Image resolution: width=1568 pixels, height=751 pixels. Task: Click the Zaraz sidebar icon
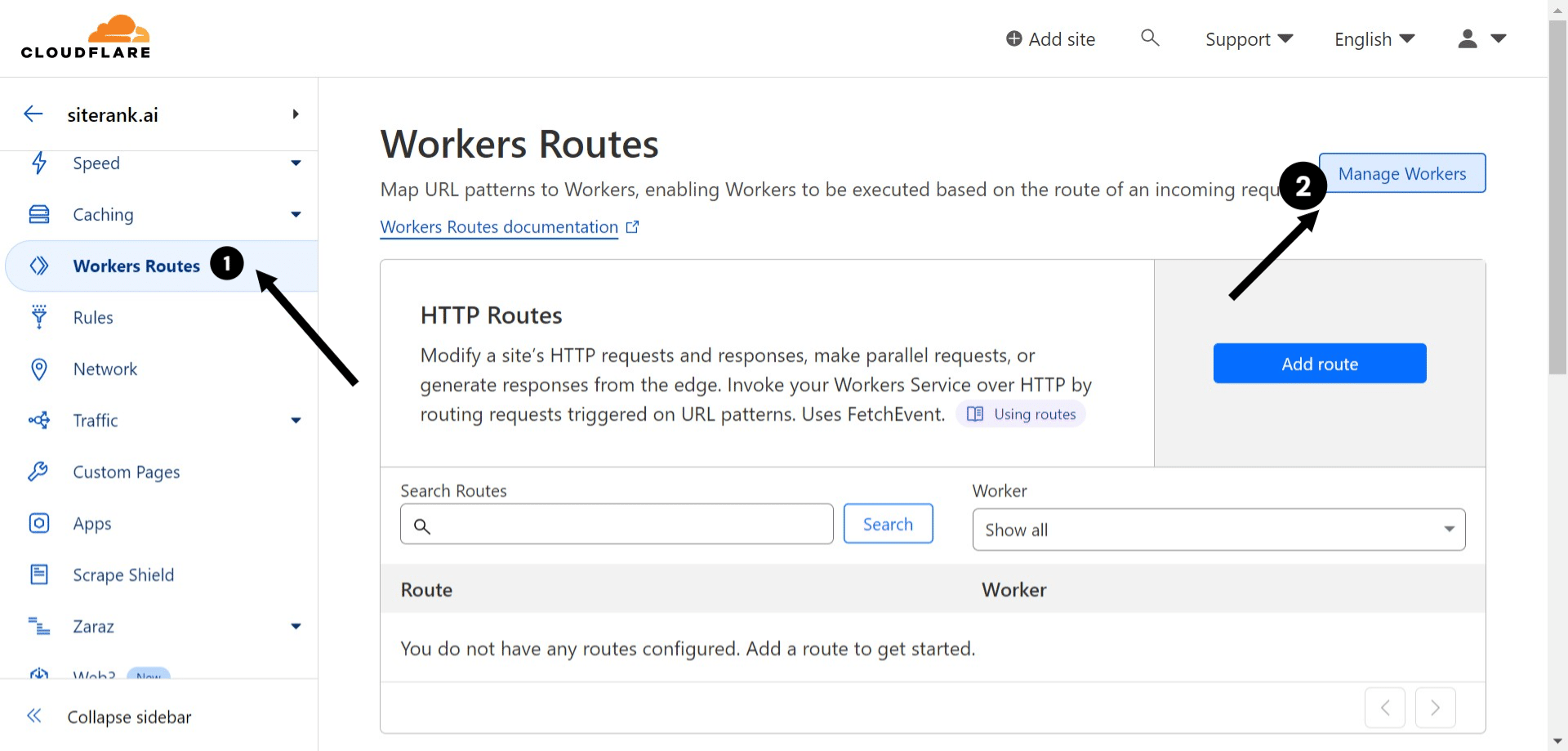tap(38, 626)
